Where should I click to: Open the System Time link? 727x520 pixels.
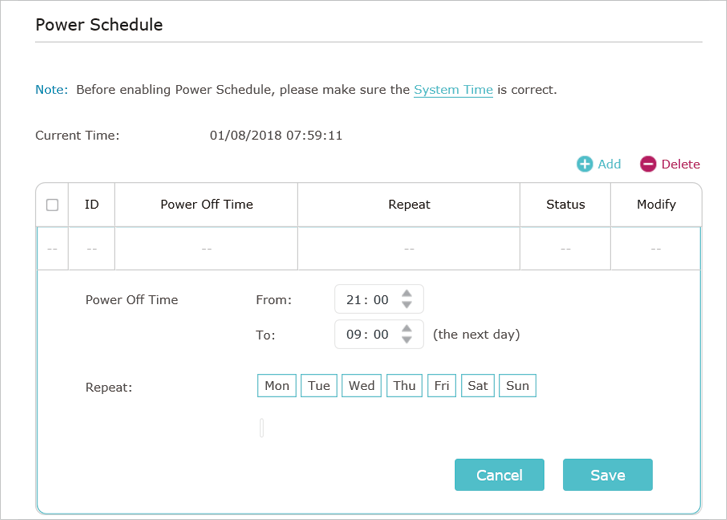(x=453, y=90)
